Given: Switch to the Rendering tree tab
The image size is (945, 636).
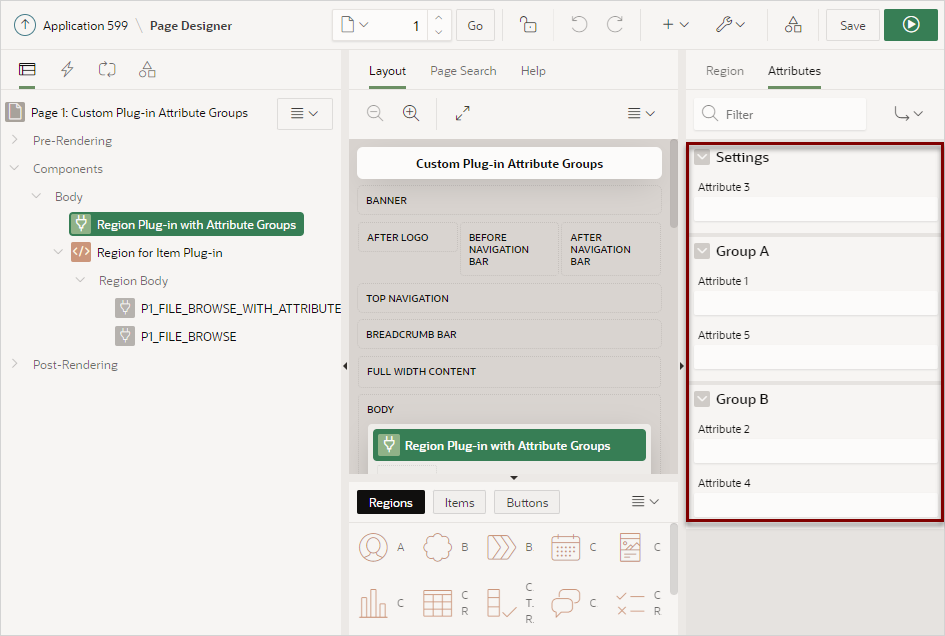Looking at the screenshot, I should [27, 69].
